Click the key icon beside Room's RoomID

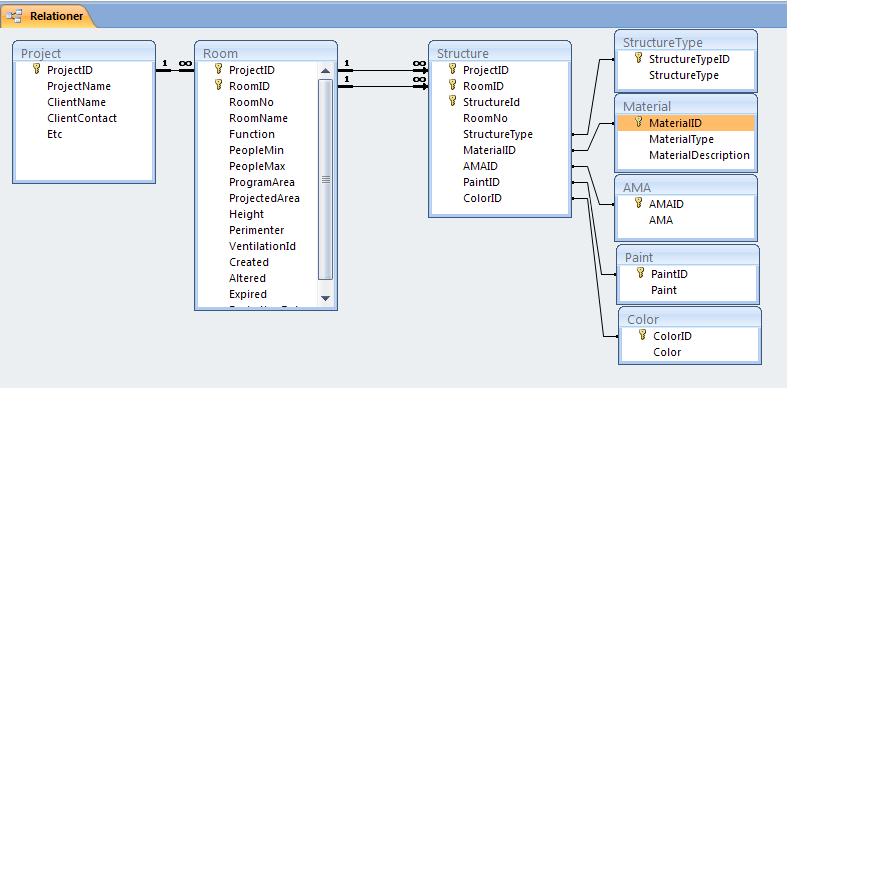(x=218, y=85)
